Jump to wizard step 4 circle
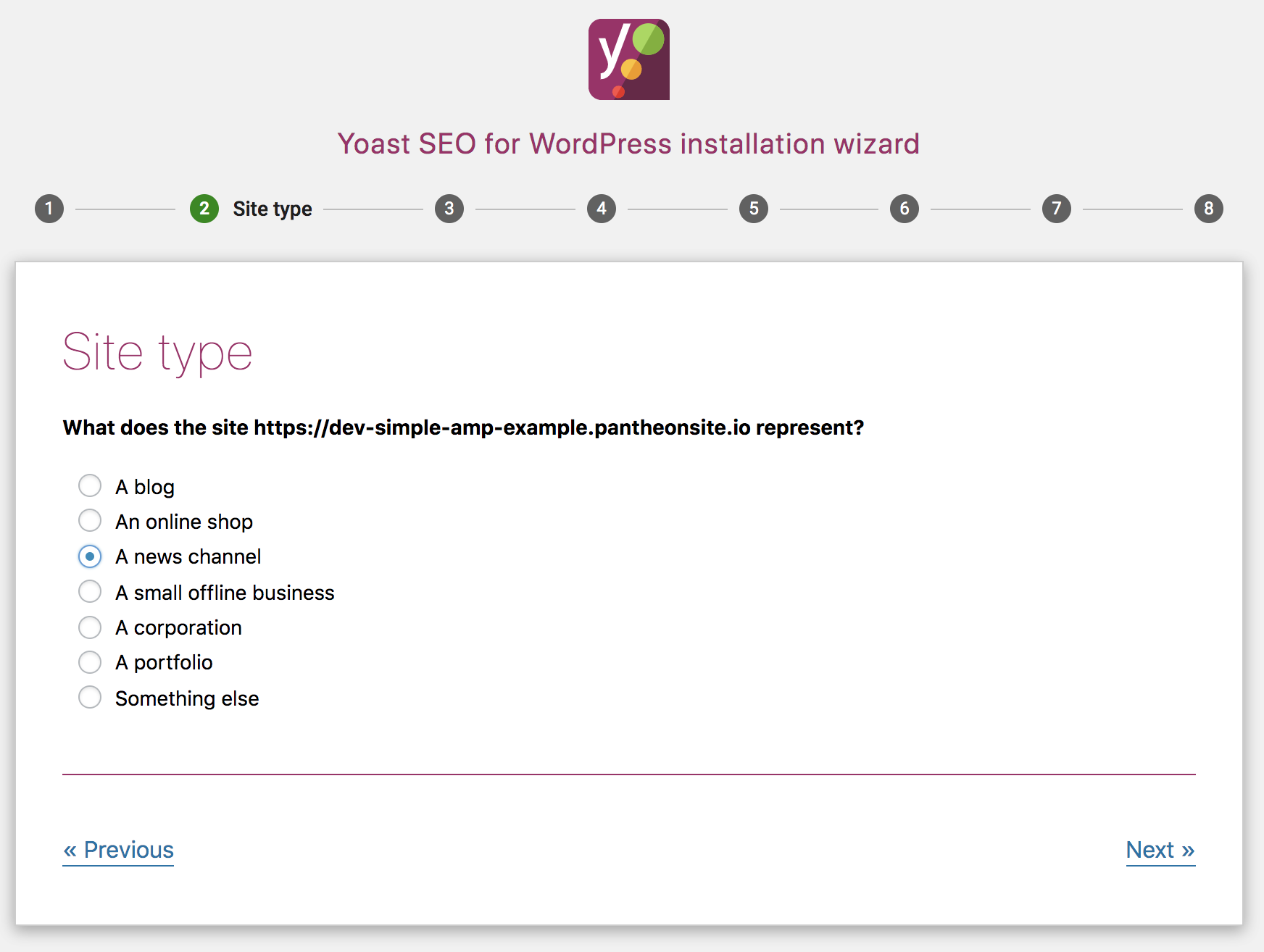1264x952 pixels. [x=602, y=209]
